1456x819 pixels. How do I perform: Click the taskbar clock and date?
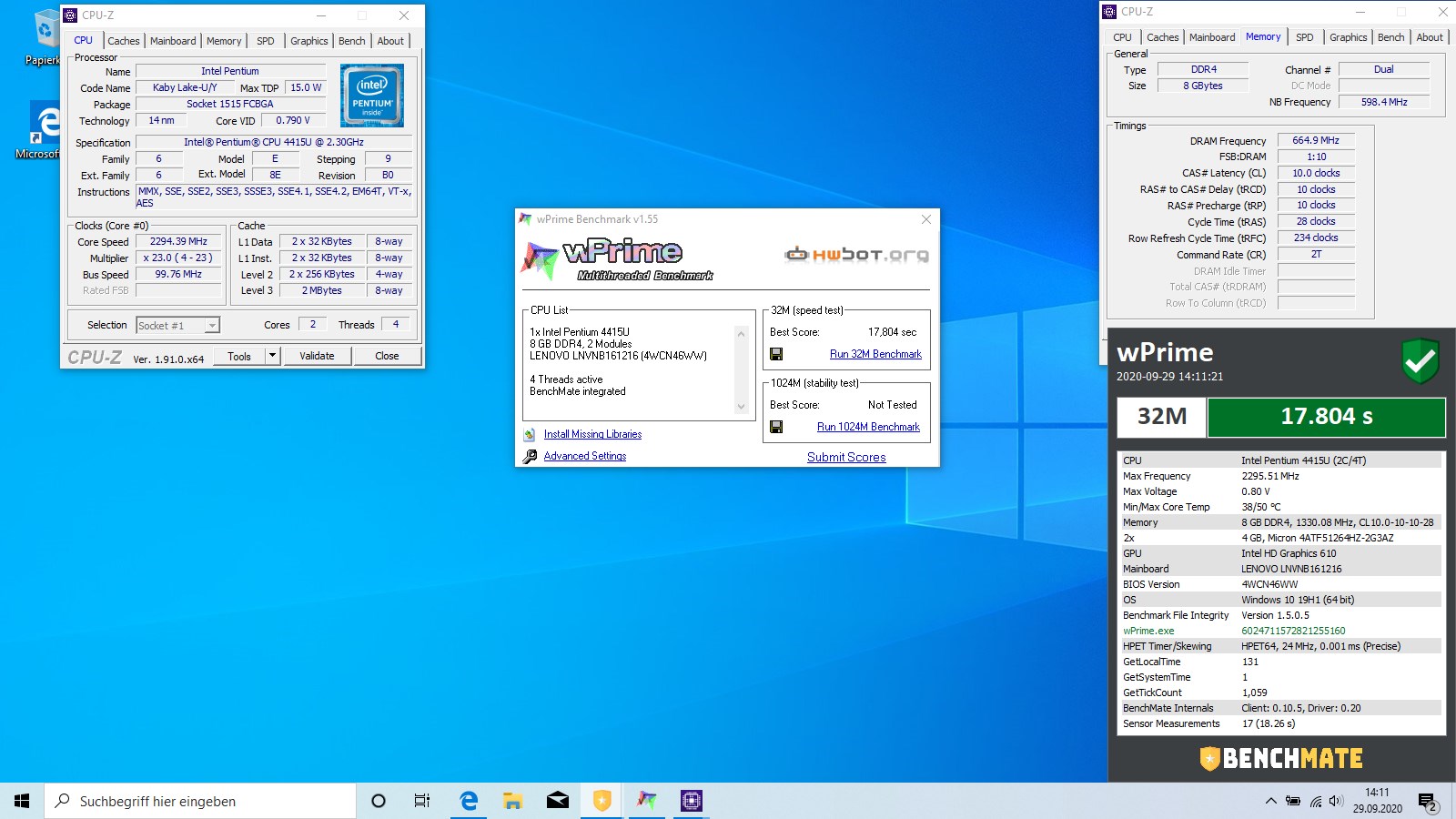coord(1377,801)
